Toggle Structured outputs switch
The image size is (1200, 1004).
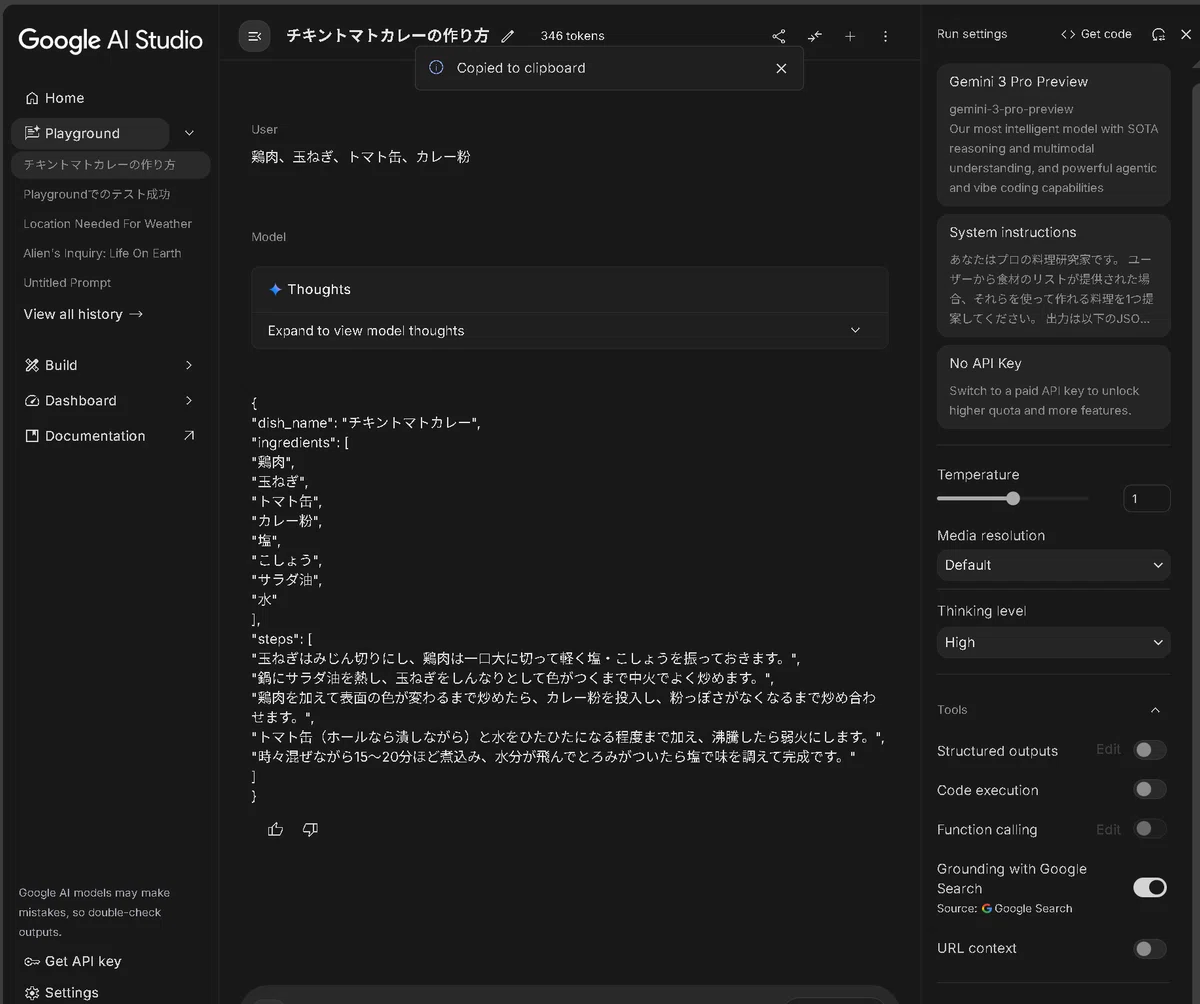click(x=1150, y=750)
